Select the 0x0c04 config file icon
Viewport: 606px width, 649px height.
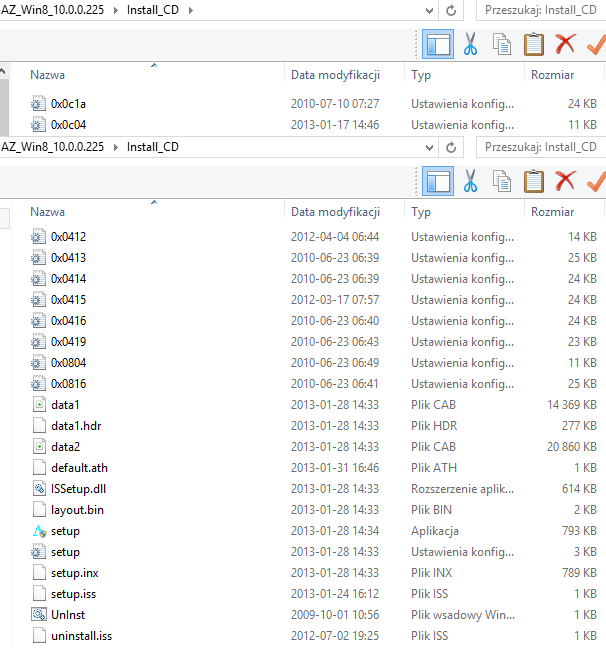click(x=38, y=125)
